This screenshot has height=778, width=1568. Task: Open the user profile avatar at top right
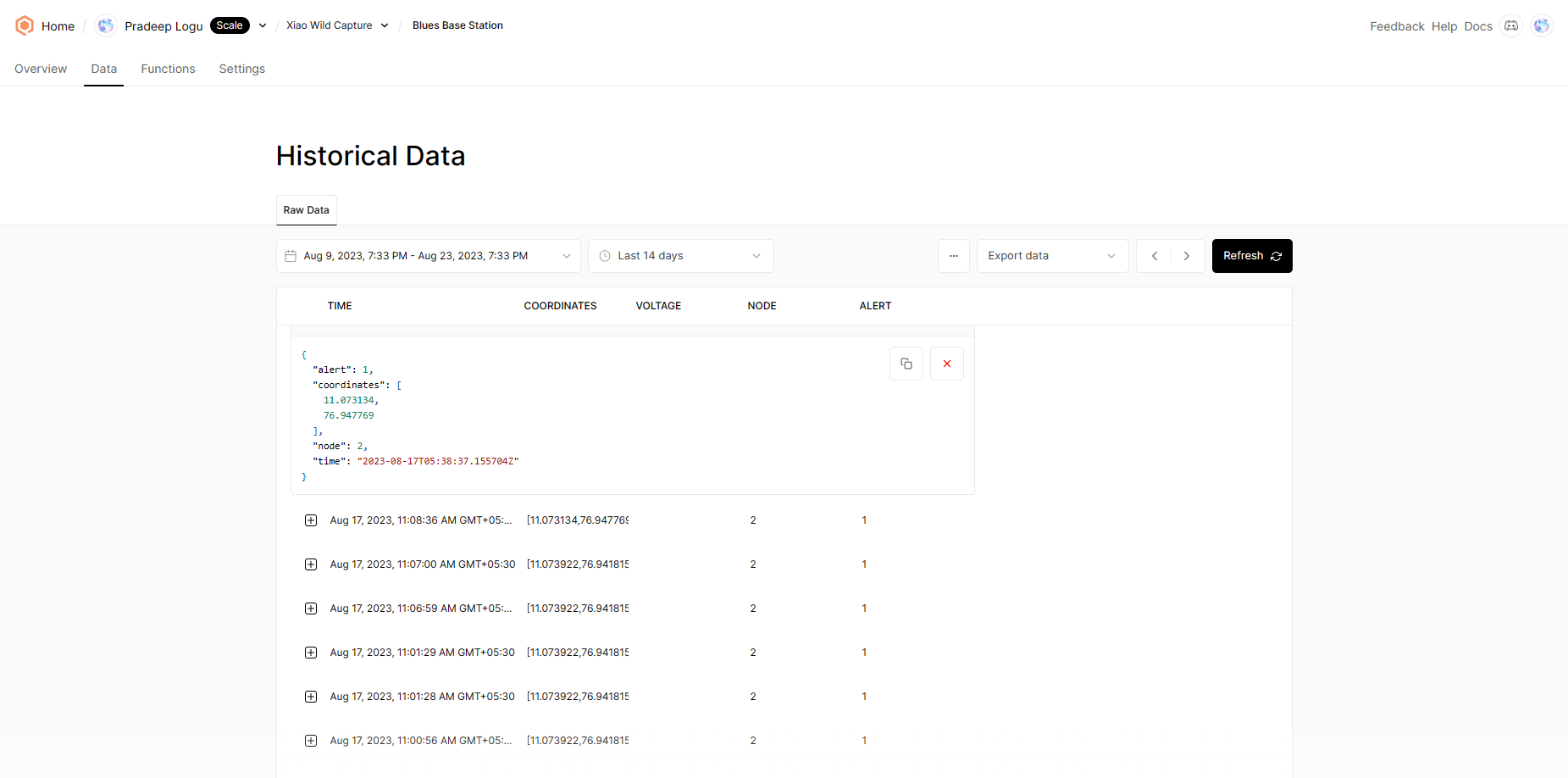(1542, 25)
